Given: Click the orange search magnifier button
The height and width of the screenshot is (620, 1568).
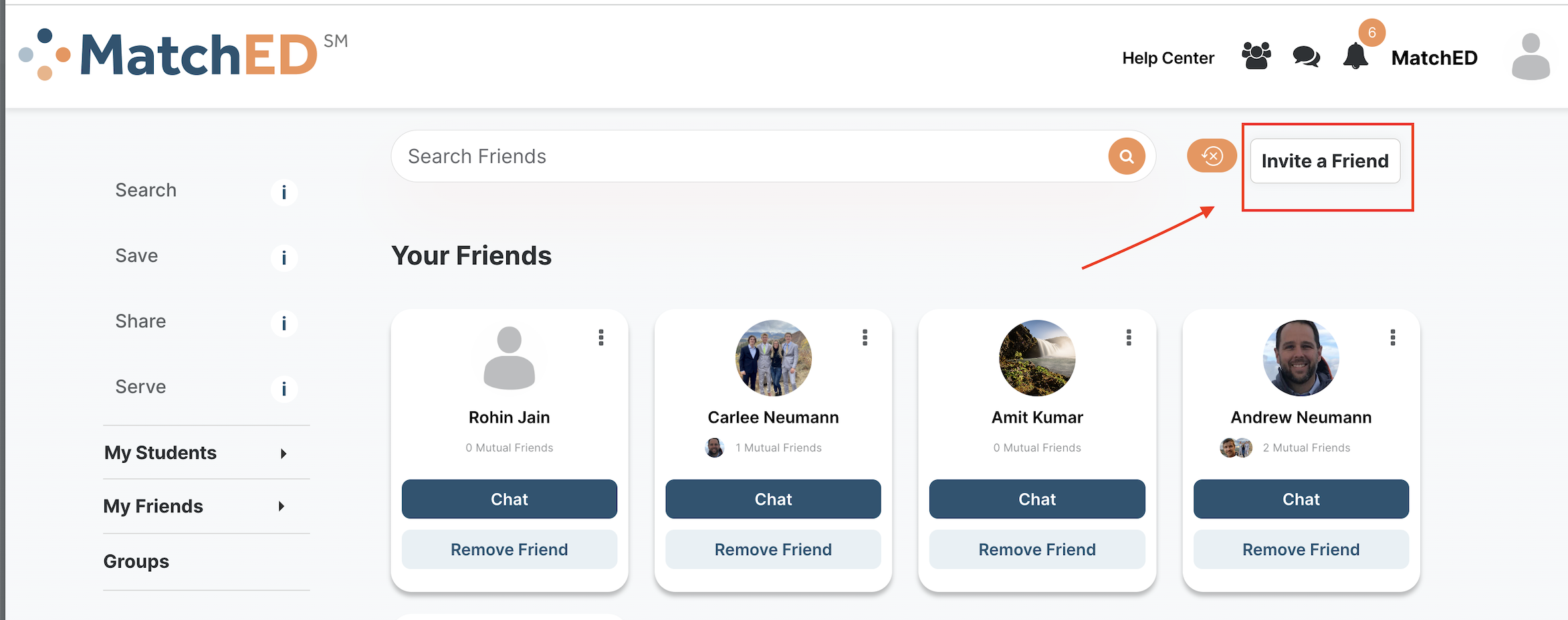Looking at the screenshot, I should [1127, 157].
